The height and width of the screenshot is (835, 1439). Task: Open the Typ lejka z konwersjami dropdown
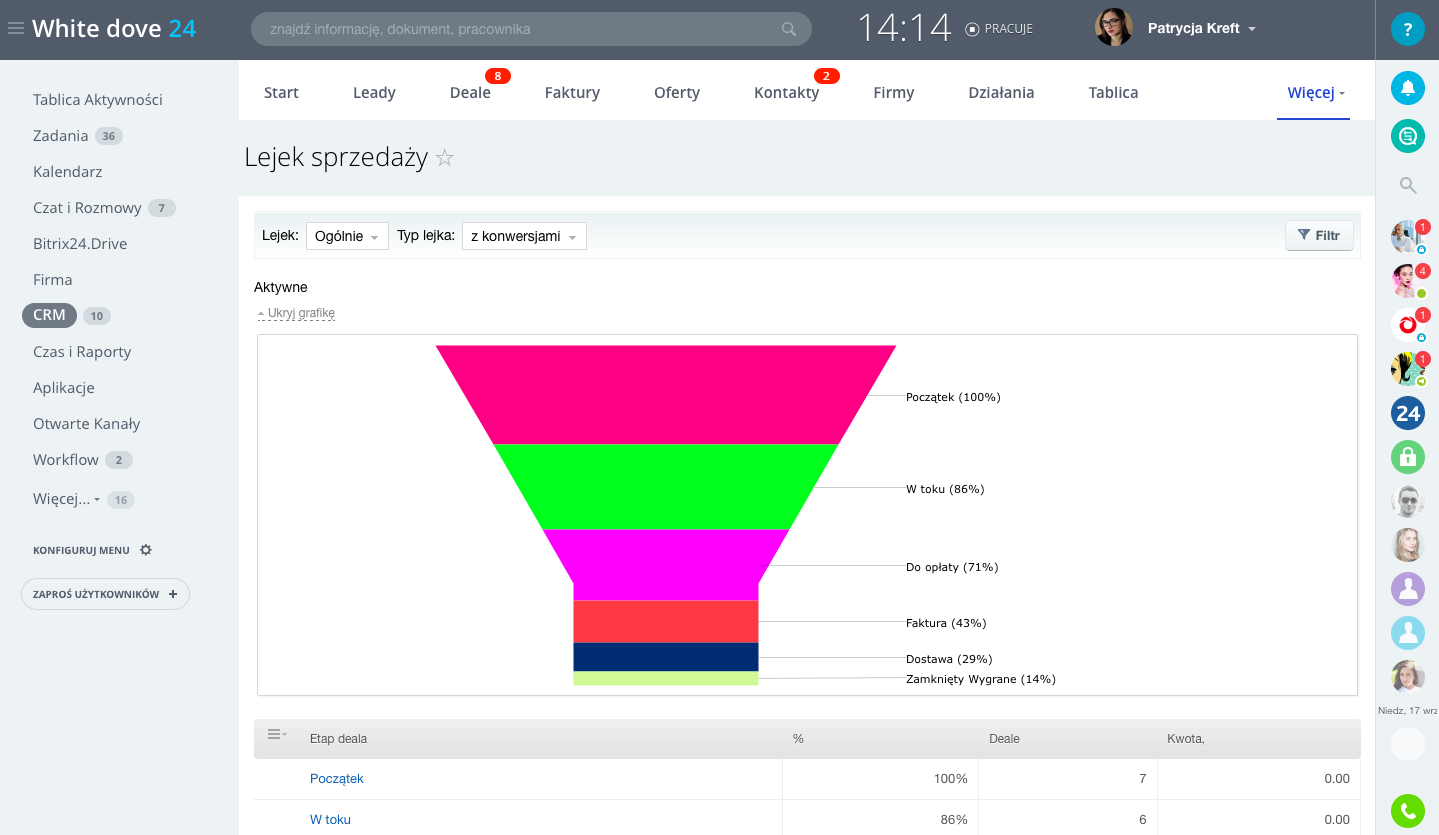[x=523, y=236]
